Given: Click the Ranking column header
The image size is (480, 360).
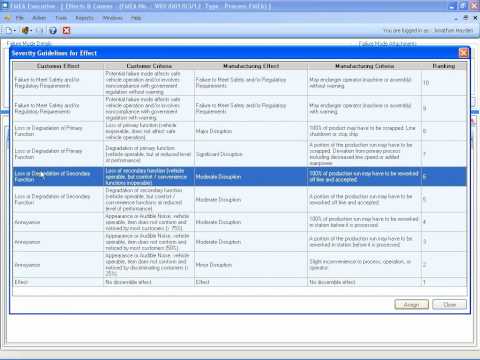Looking at the screenshot, I should click(444, 66).
